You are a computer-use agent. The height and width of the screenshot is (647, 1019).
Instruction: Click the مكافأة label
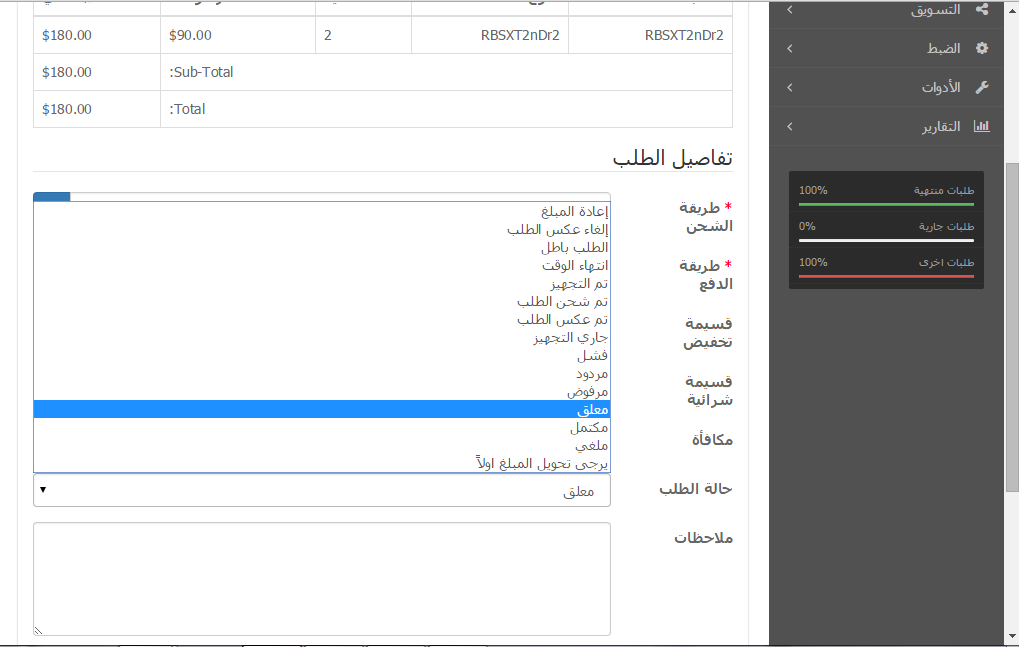click(712, 440)
